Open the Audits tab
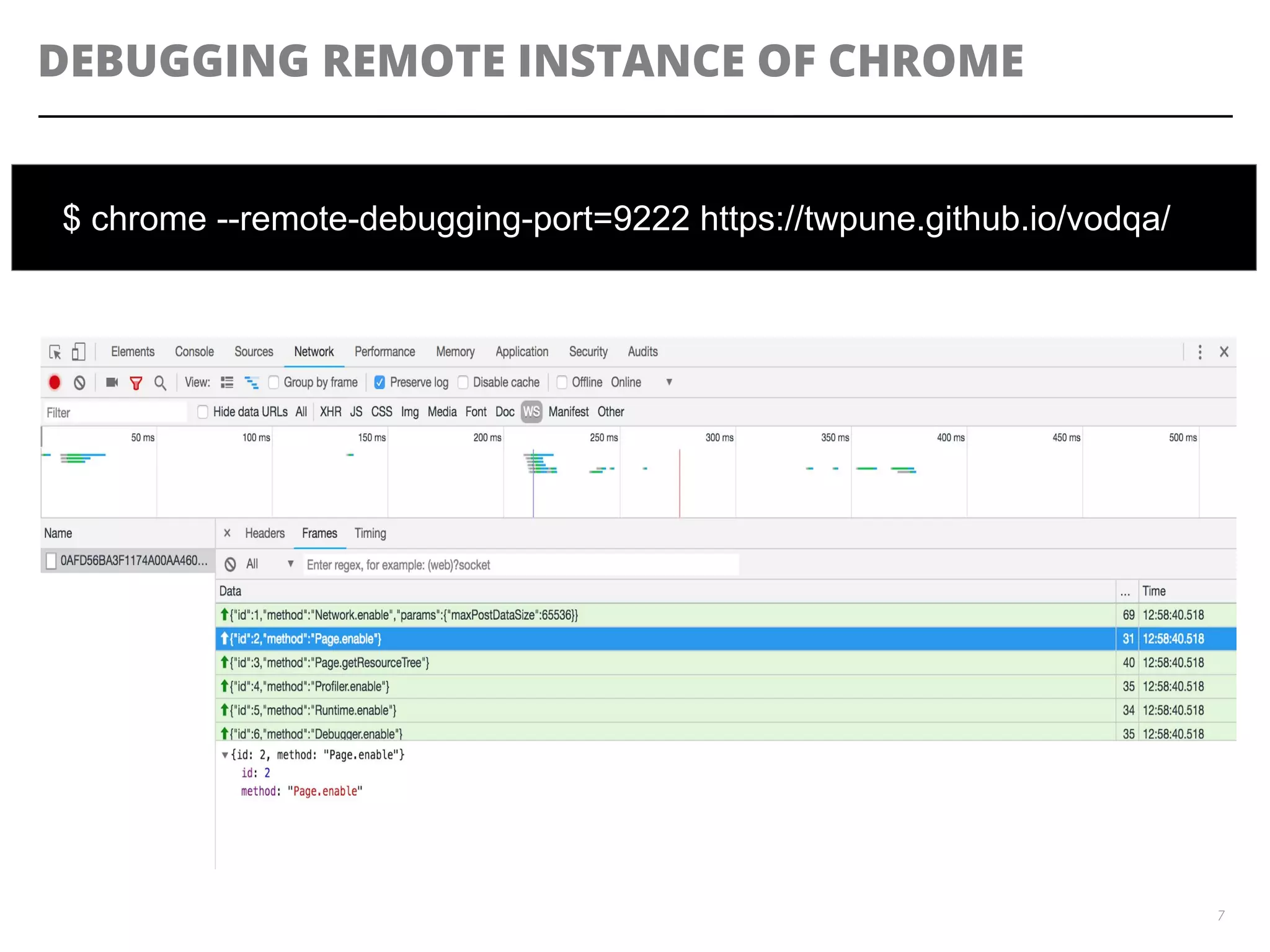 642,351
